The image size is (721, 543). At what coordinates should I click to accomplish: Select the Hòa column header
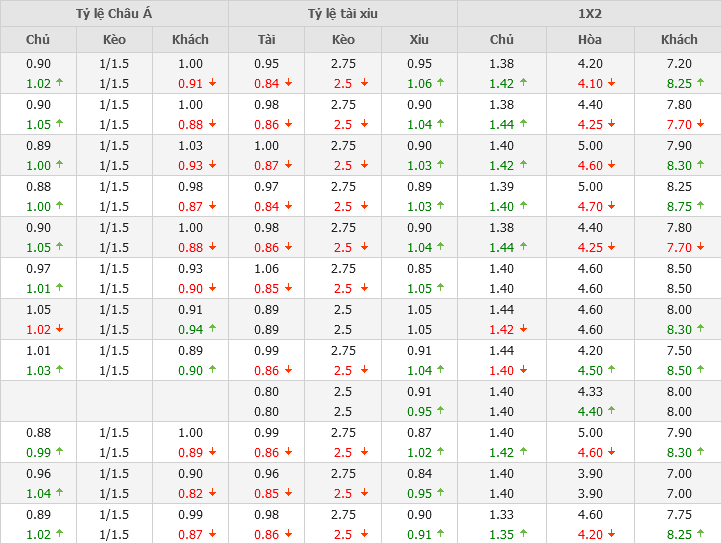click(590, 40)
